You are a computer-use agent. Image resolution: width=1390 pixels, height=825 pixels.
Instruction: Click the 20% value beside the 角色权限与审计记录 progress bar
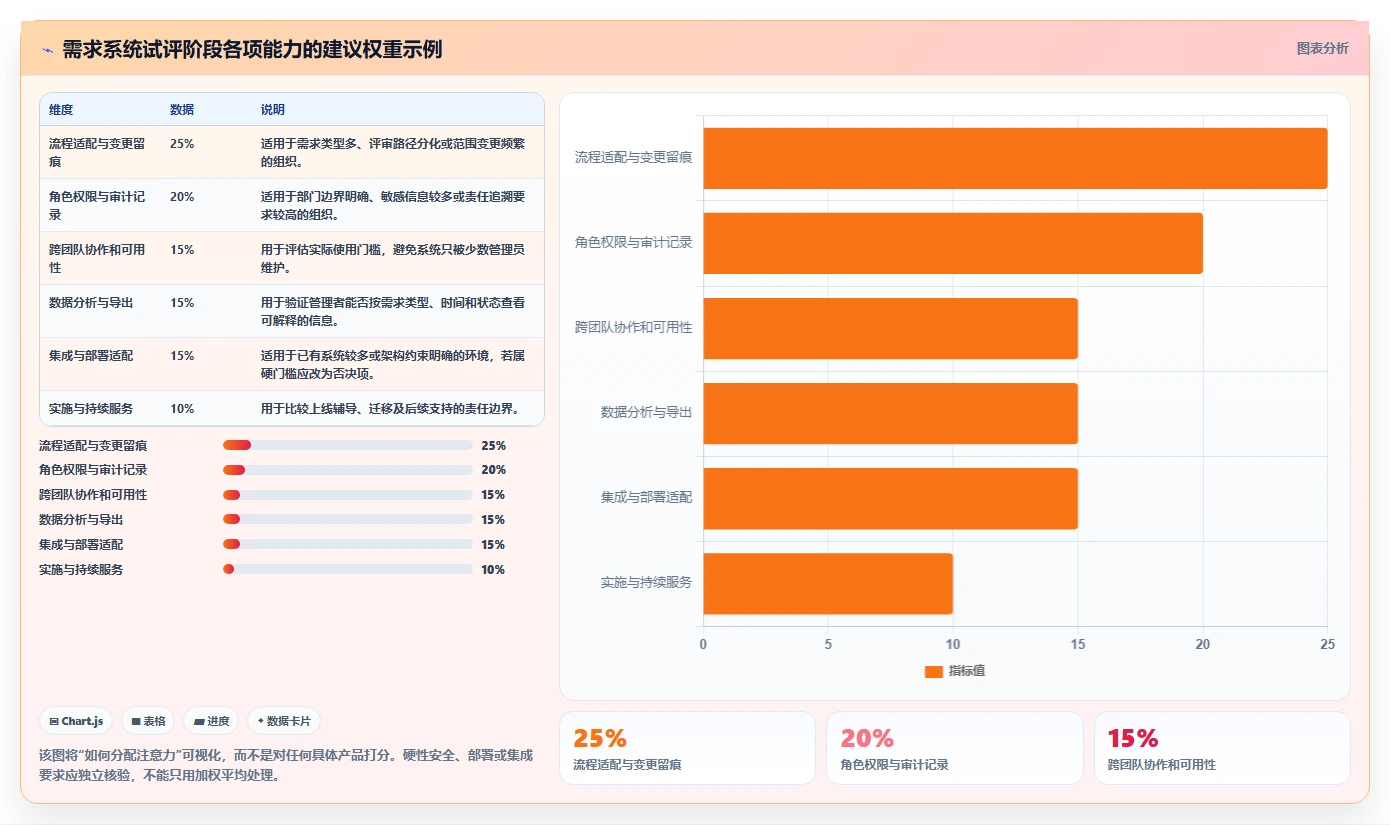point(493,470)
